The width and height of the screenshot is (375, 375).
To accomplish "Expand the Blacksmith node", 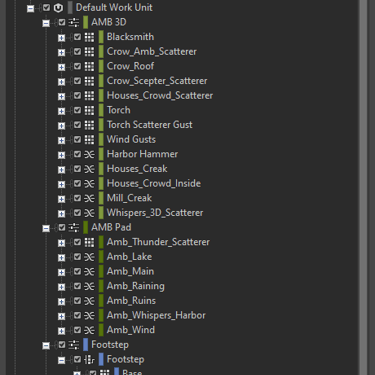I will [61, 38].
